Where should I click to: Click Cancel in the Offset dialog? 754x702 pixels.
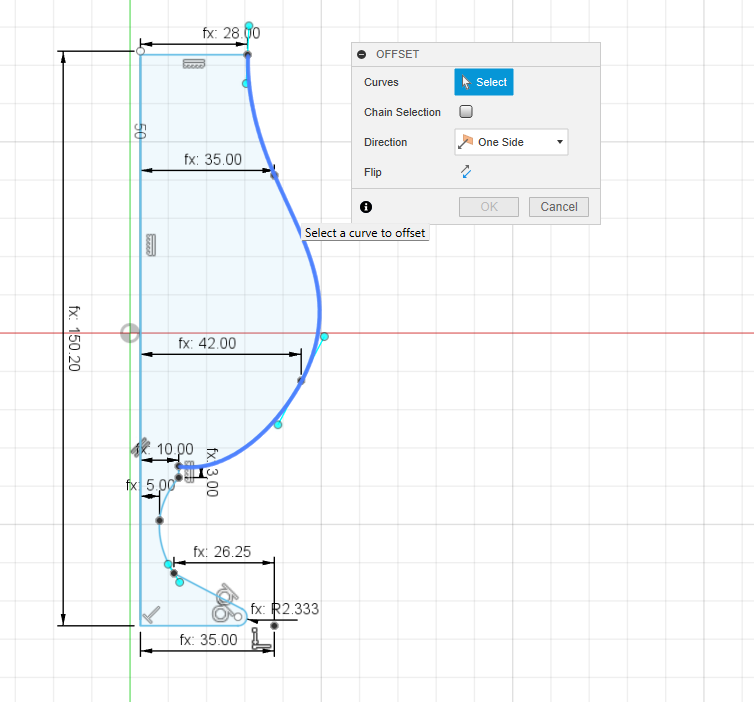[558, 207]
